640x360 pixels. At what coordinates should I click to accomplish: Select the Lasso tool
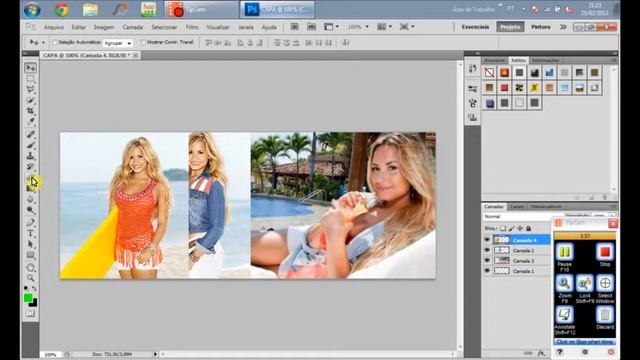pyautogui.click(x=31, y=89)
